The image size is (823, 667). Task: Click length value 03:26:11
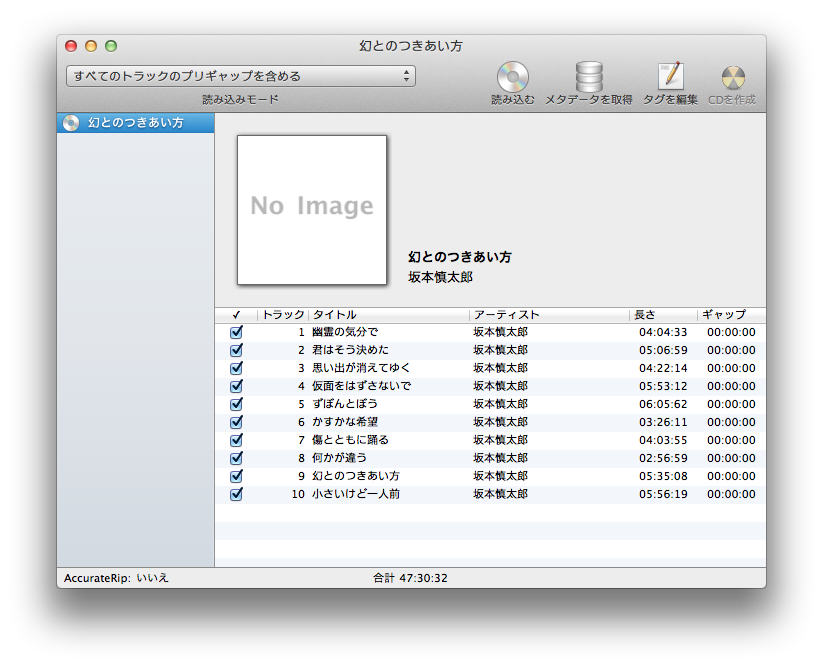(x=663, y=422)
